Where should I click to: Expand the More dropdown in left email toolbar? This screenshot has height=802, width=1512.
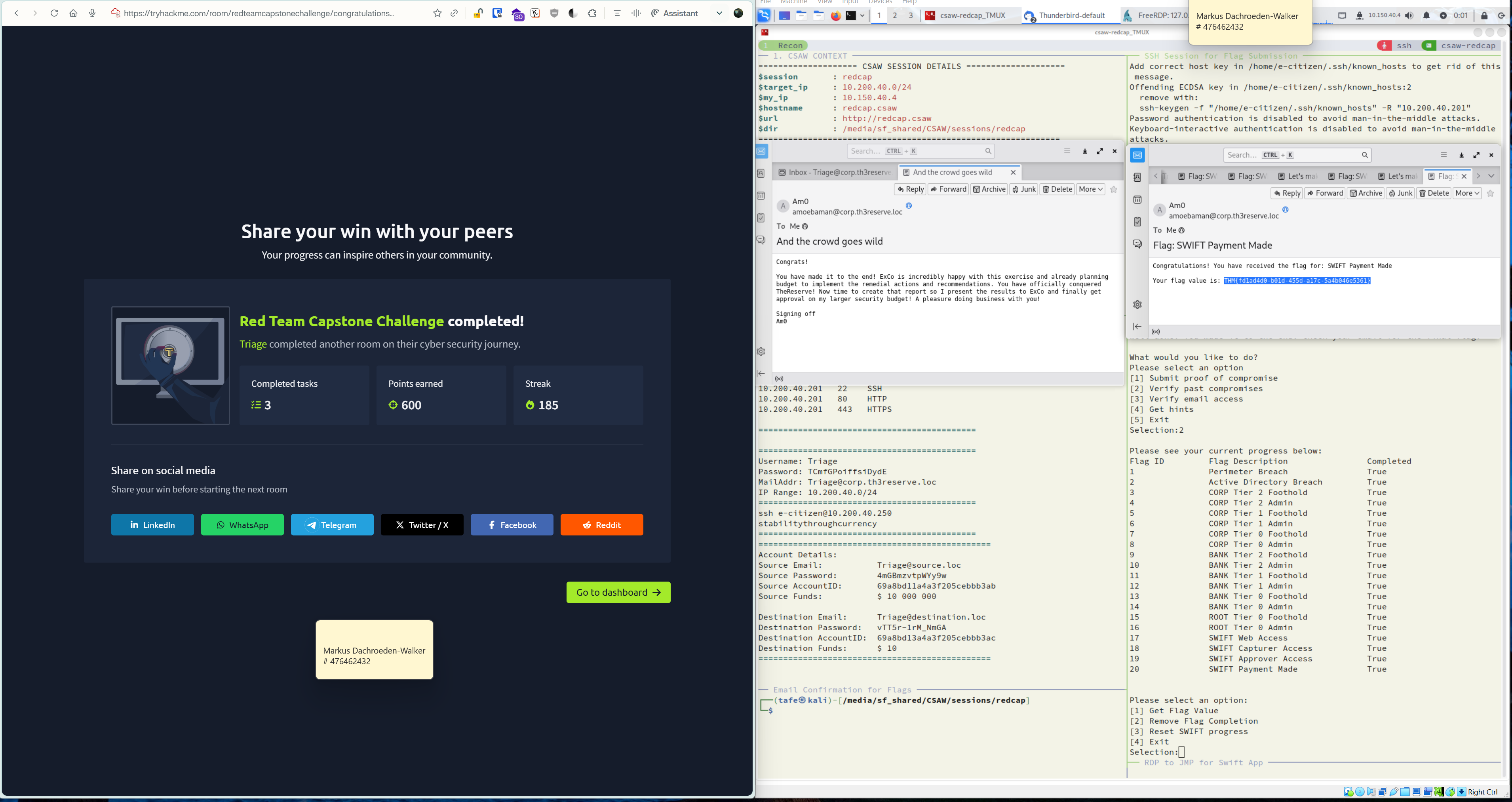coord(1091,190)
